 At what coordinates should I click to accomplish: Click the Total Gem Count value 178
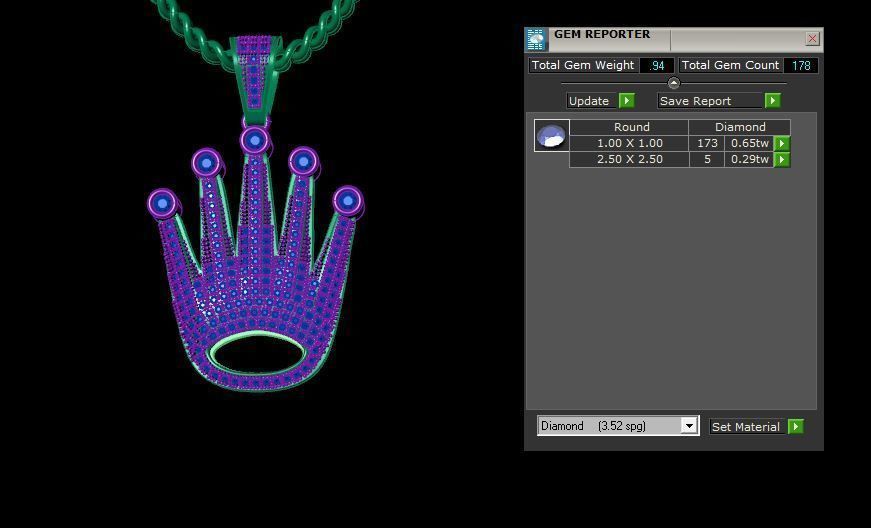coord(800,66)
